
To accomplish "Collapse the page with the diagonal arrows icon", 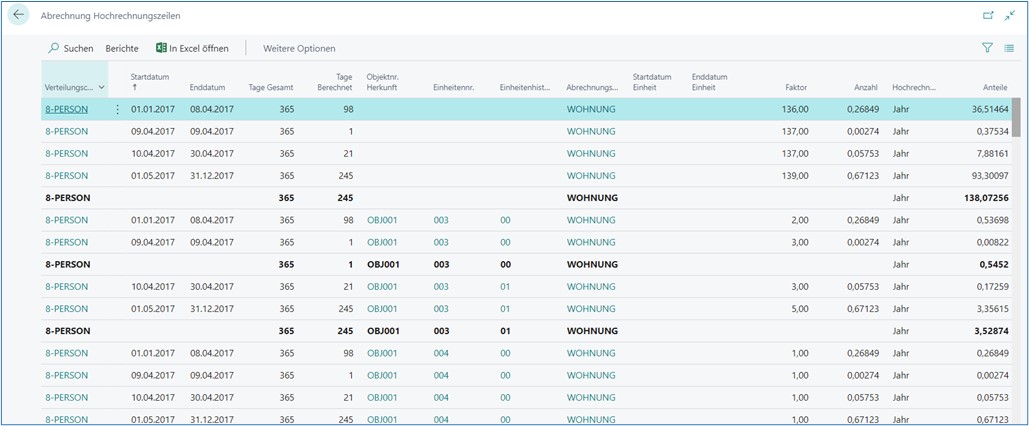I will (1009, 16).
